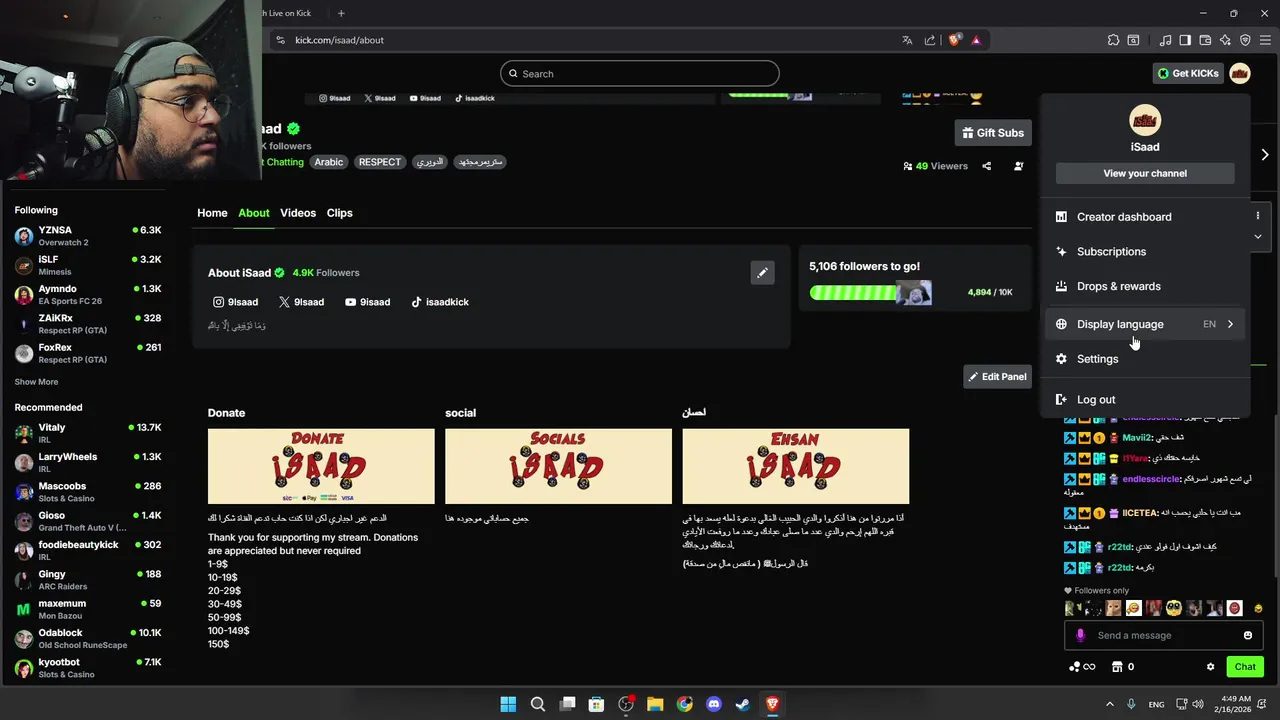1280x720 pixels.
Task: Click the Brave Rewards triangle icon
Action: [976, 40]
